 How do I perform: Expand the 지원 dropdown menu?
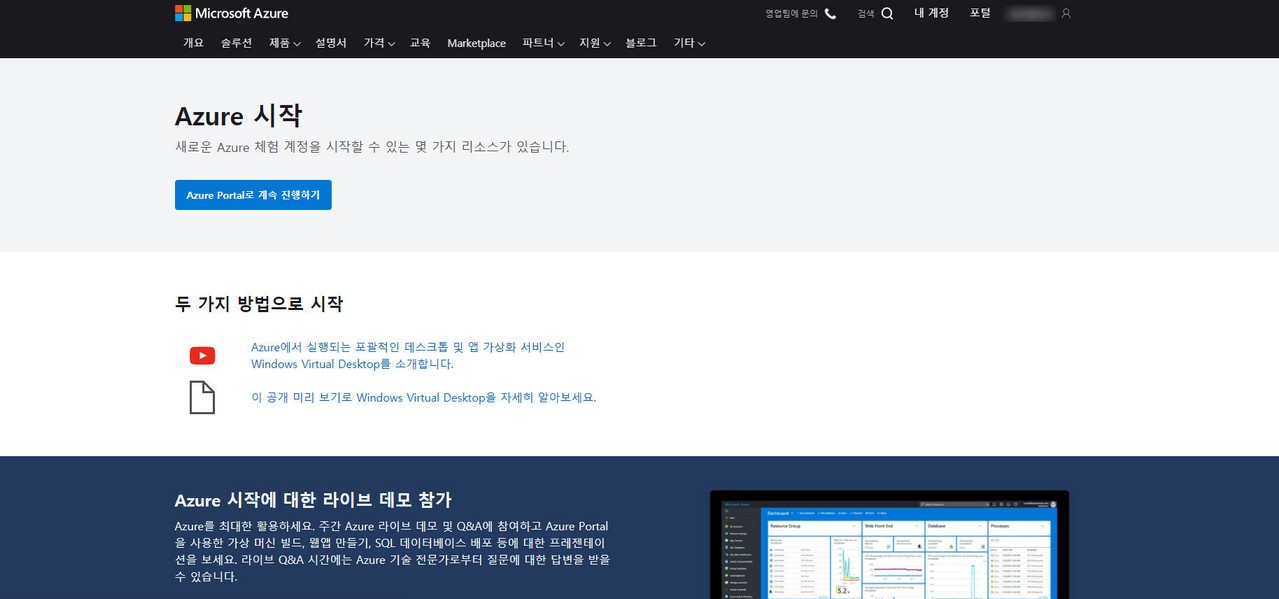click(595, 43)
